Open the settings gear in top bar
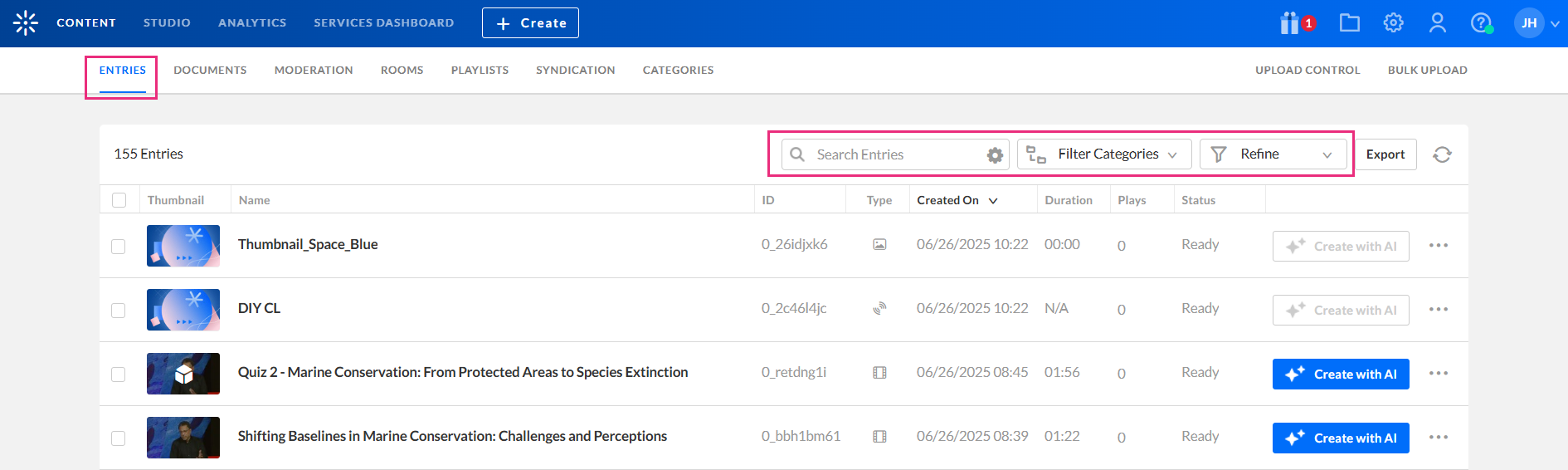Viewport: 1568px width, 470px height. (x=1393, y=23)
